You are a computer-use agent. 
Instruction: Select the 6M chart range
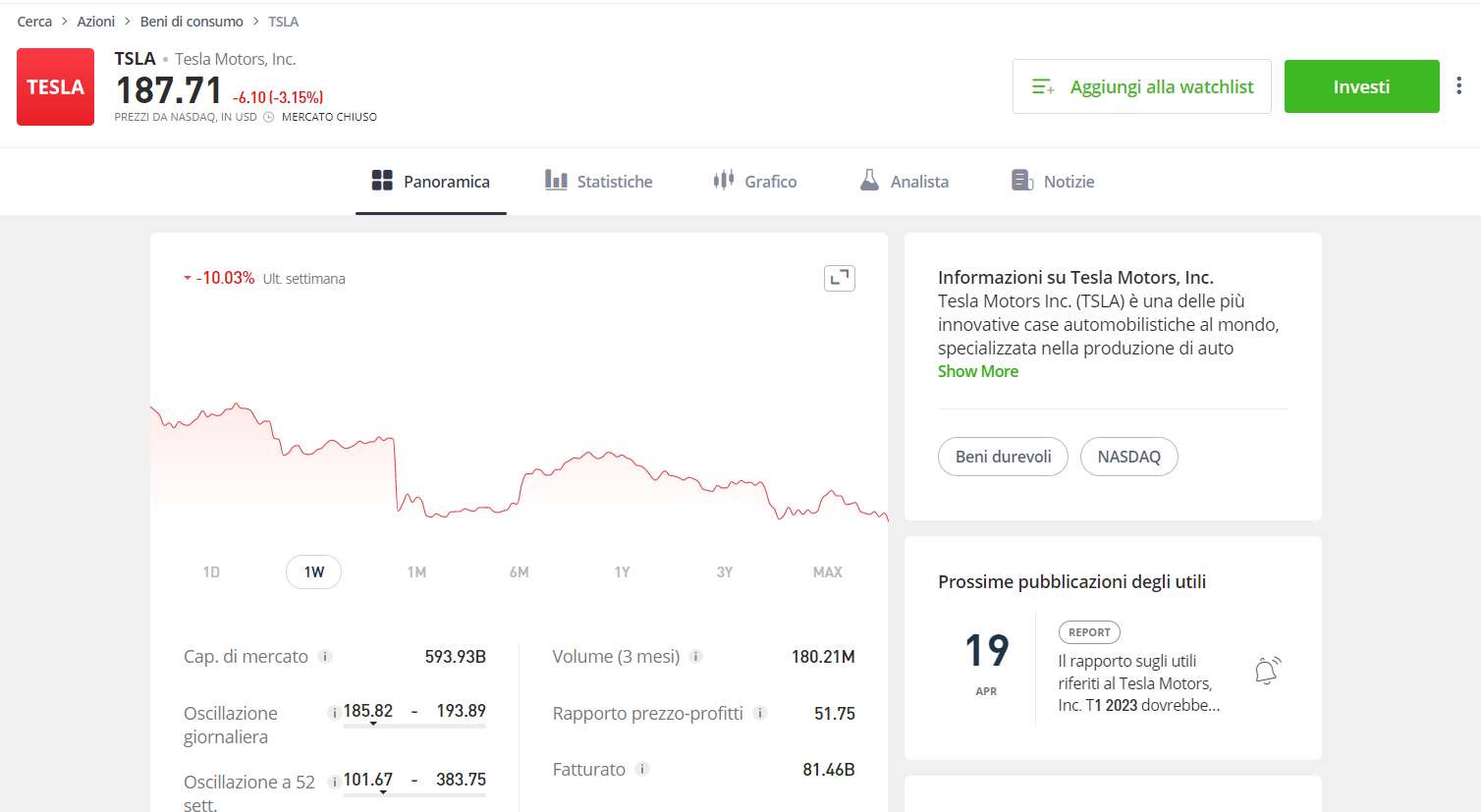[519, 571]
